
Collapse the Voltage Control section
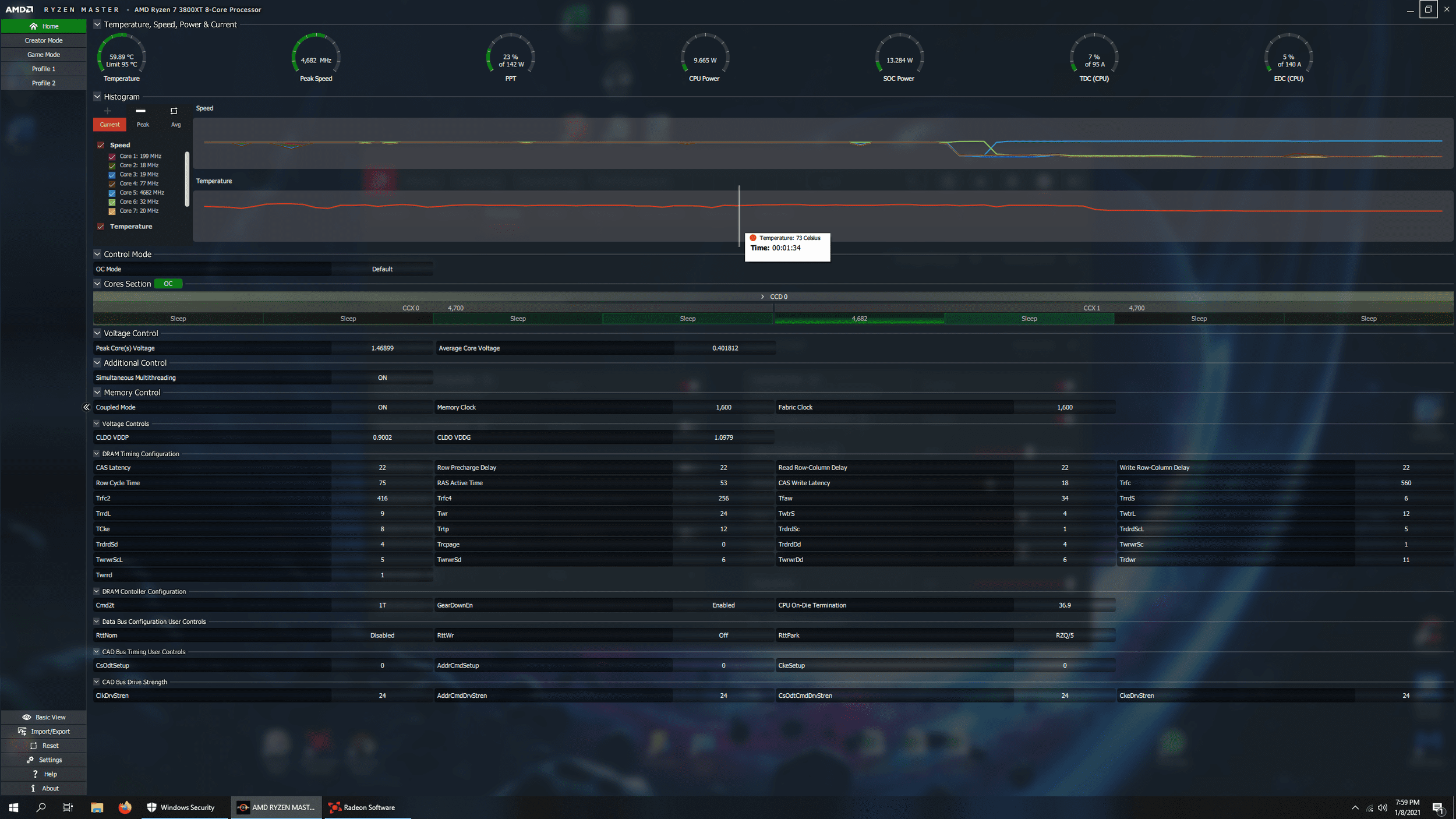[97, 333]
